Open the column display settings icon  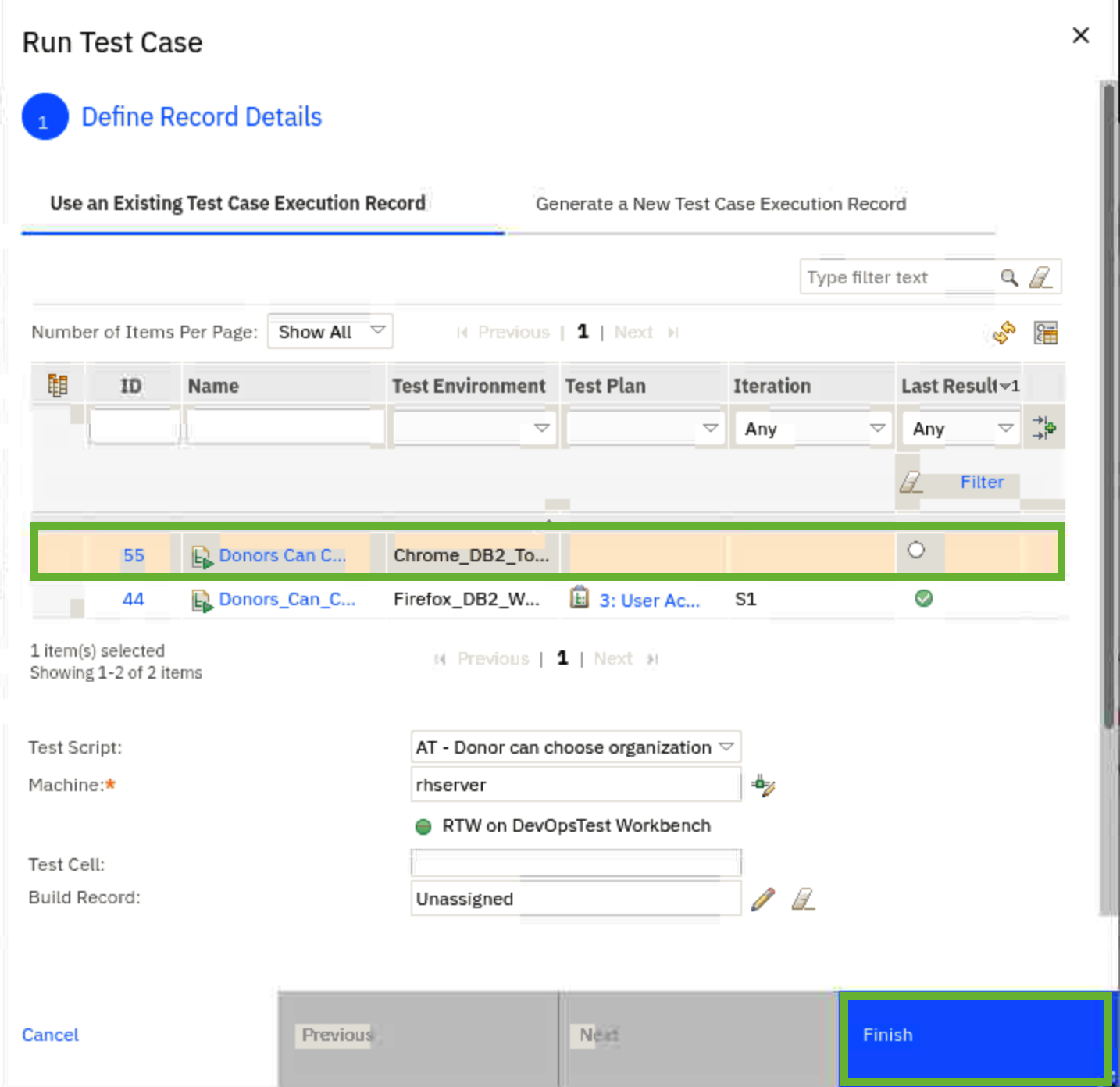[x=1045, y=333]
